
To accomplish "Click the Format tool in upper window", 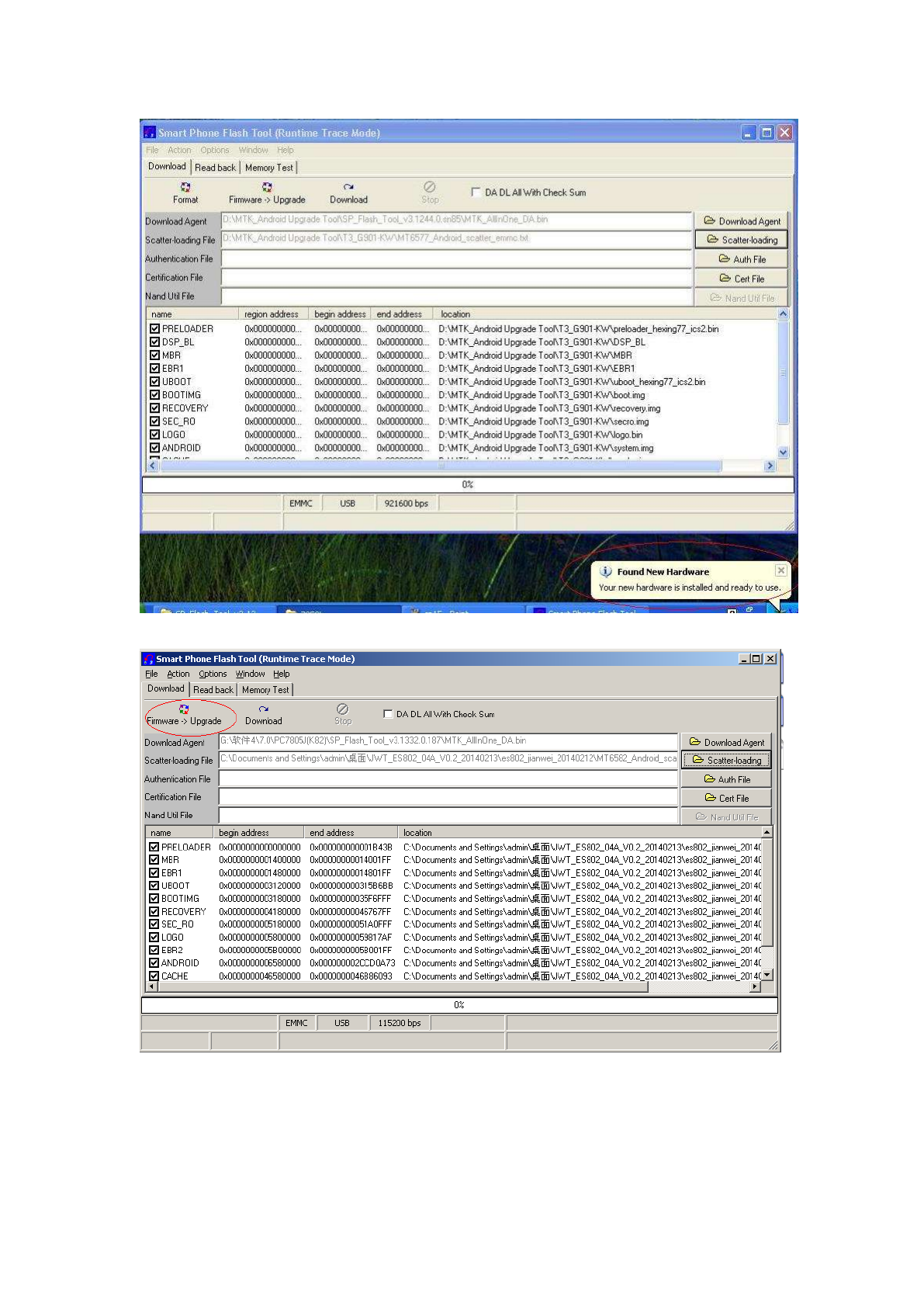I will pyautogui.click(x=185, y=193).
